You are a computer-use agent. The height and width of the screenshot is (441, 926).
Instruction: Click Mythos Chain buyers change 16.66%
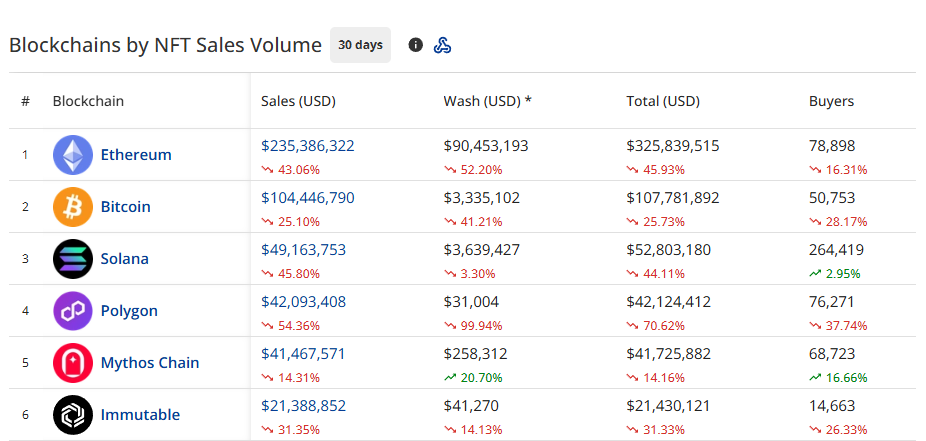tap(839, 378)
